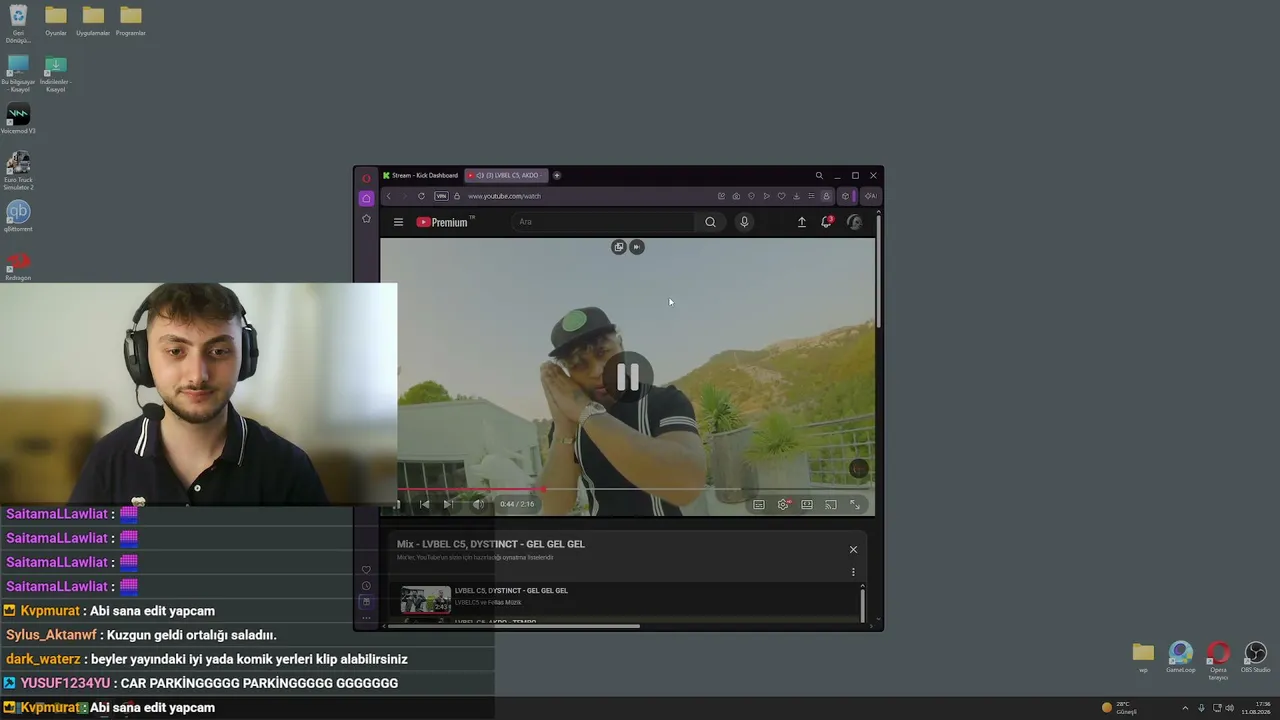Switch to Stream - Kick Dashboard tab

[420, 175]
